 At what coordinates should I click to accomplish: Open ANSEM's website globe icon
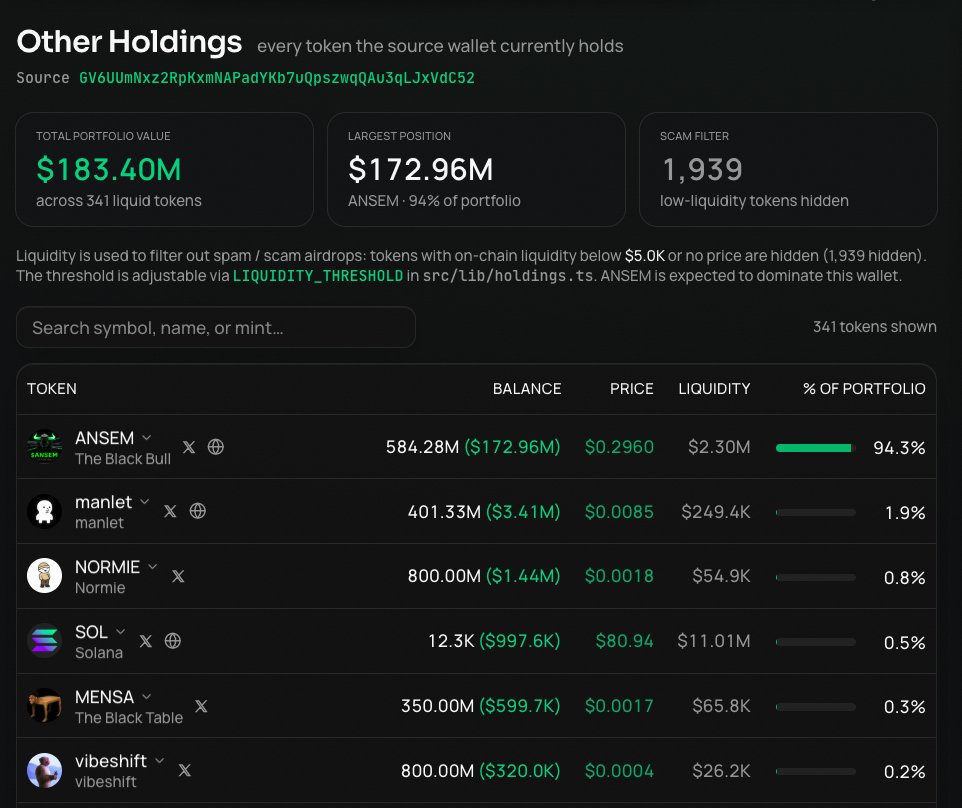tap(215, 447)
